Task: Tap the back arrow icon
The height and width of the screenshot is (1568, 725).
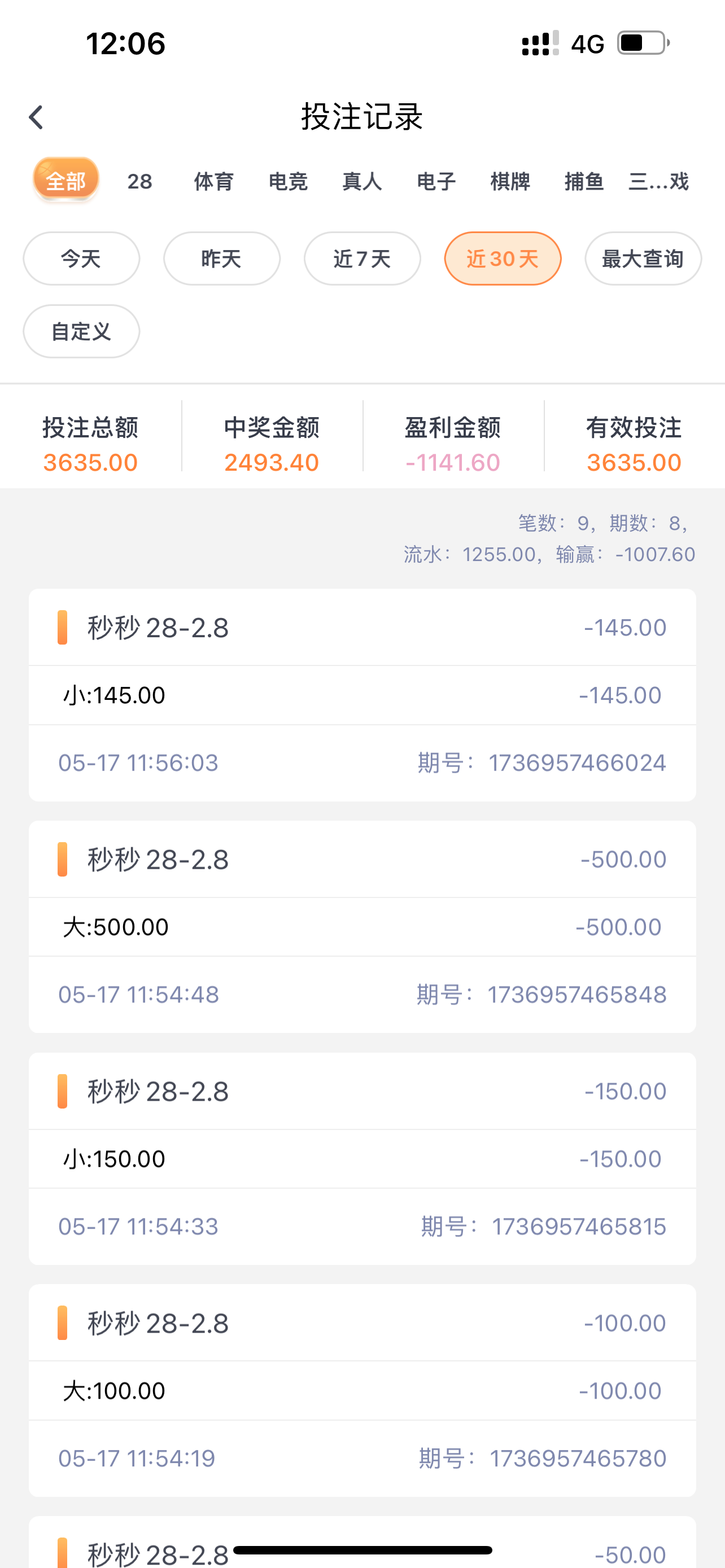Action: [37, 117]
